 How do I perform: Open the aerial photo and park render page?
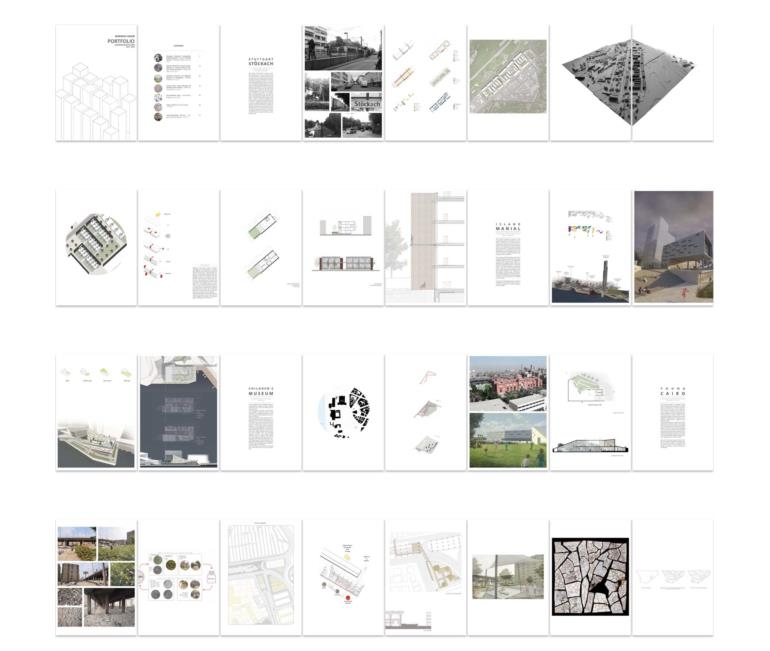[508, 412]
